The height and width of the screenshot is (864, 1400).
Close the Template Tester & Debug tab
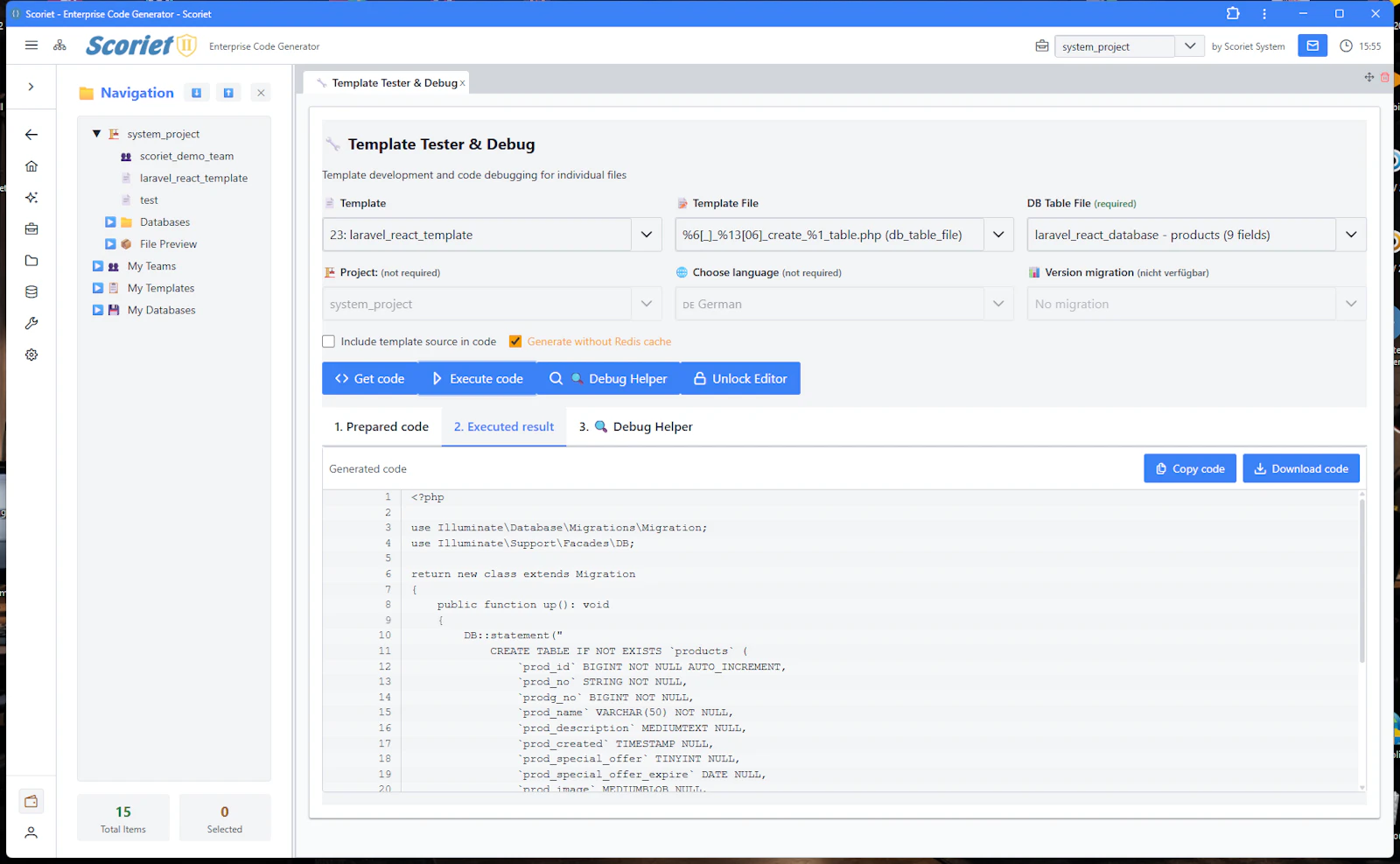pyautogui.click(x=462, y=83)
